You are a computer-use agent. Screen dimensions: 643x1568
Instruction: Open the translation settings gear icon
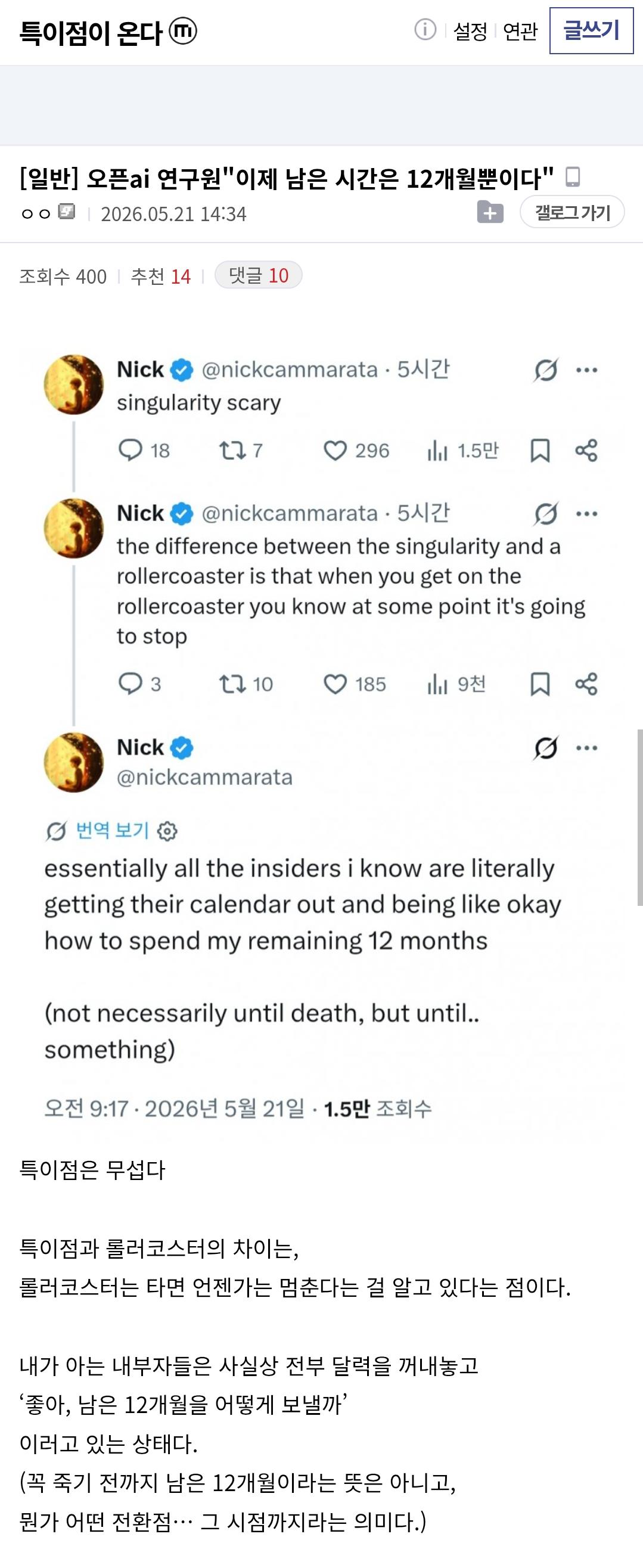(167, 831)
